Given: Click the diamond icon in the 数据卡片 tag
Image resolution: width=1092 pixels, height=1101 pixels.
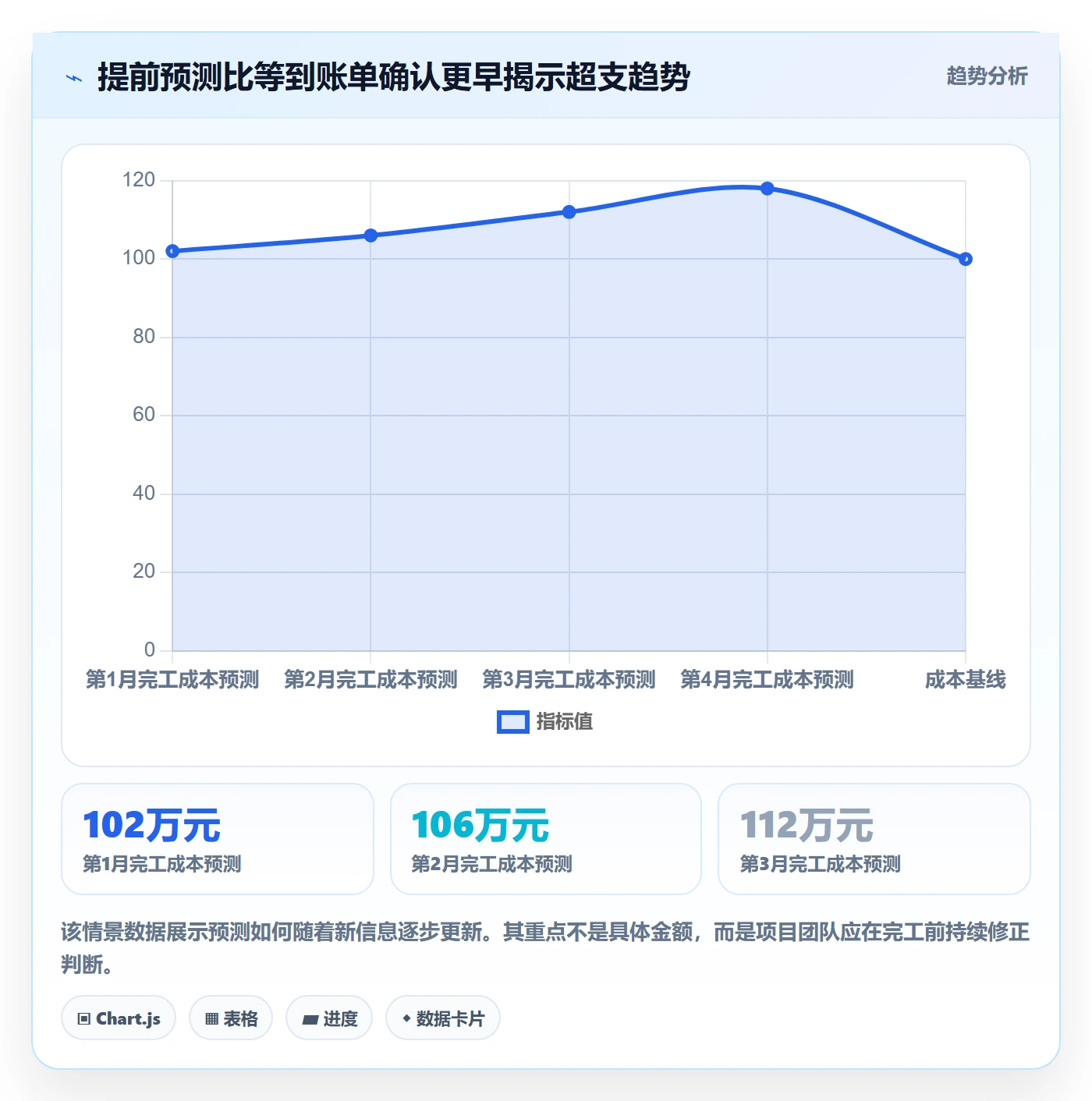Looking at the screenshot, I should 406,1018.
